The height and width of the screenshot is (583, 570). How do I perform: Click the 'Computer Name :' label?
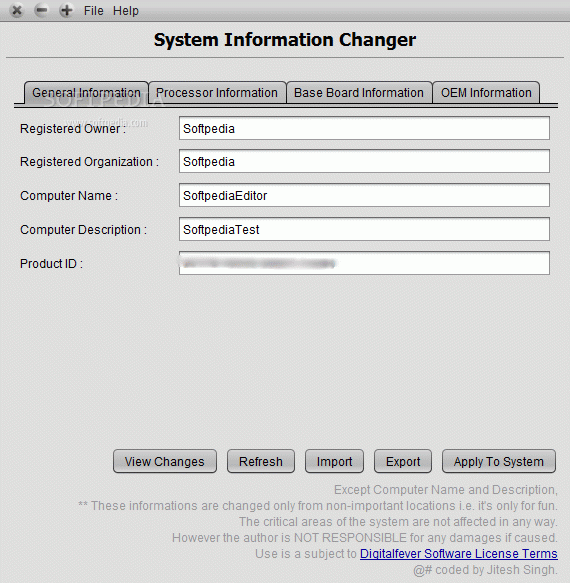click(x=69, y=196)
